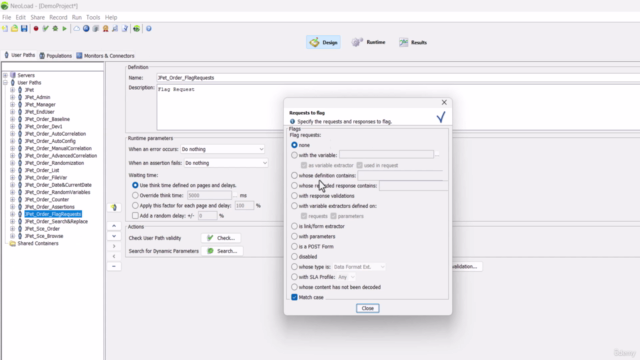
Task: Click the blue checkmark in Requests to flag dialog
Action: tap(441, 117)
